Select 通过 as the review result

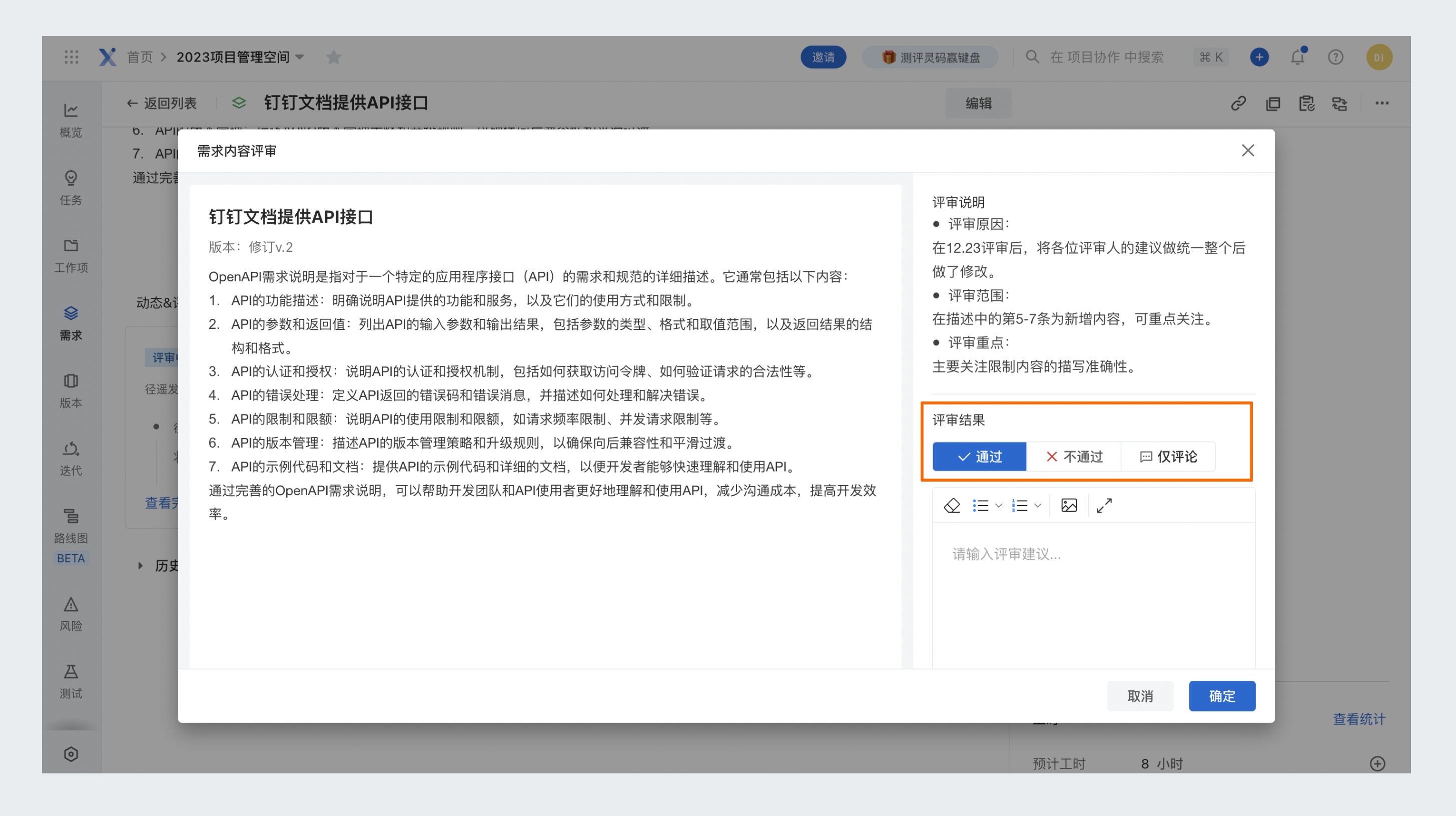(x=980, y=457)
